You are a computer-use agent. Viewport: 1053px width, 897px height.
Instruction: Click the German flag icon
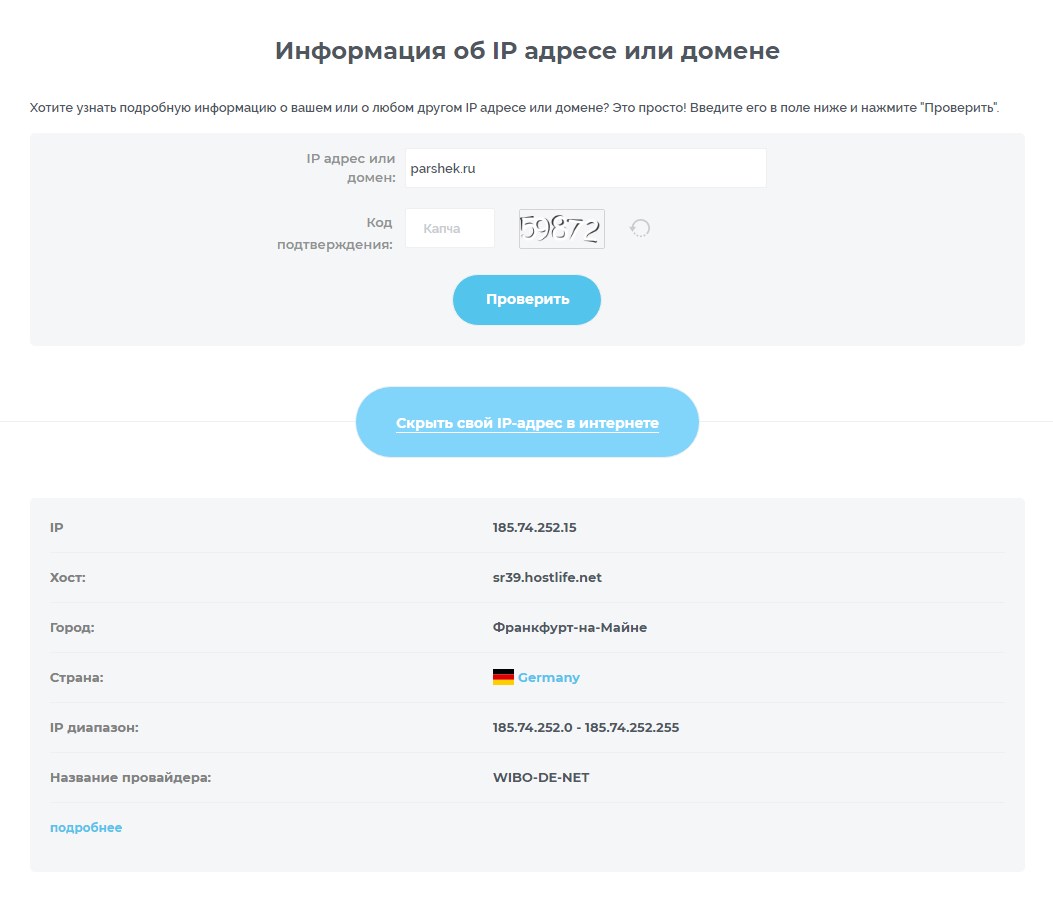tap(503, 677)
